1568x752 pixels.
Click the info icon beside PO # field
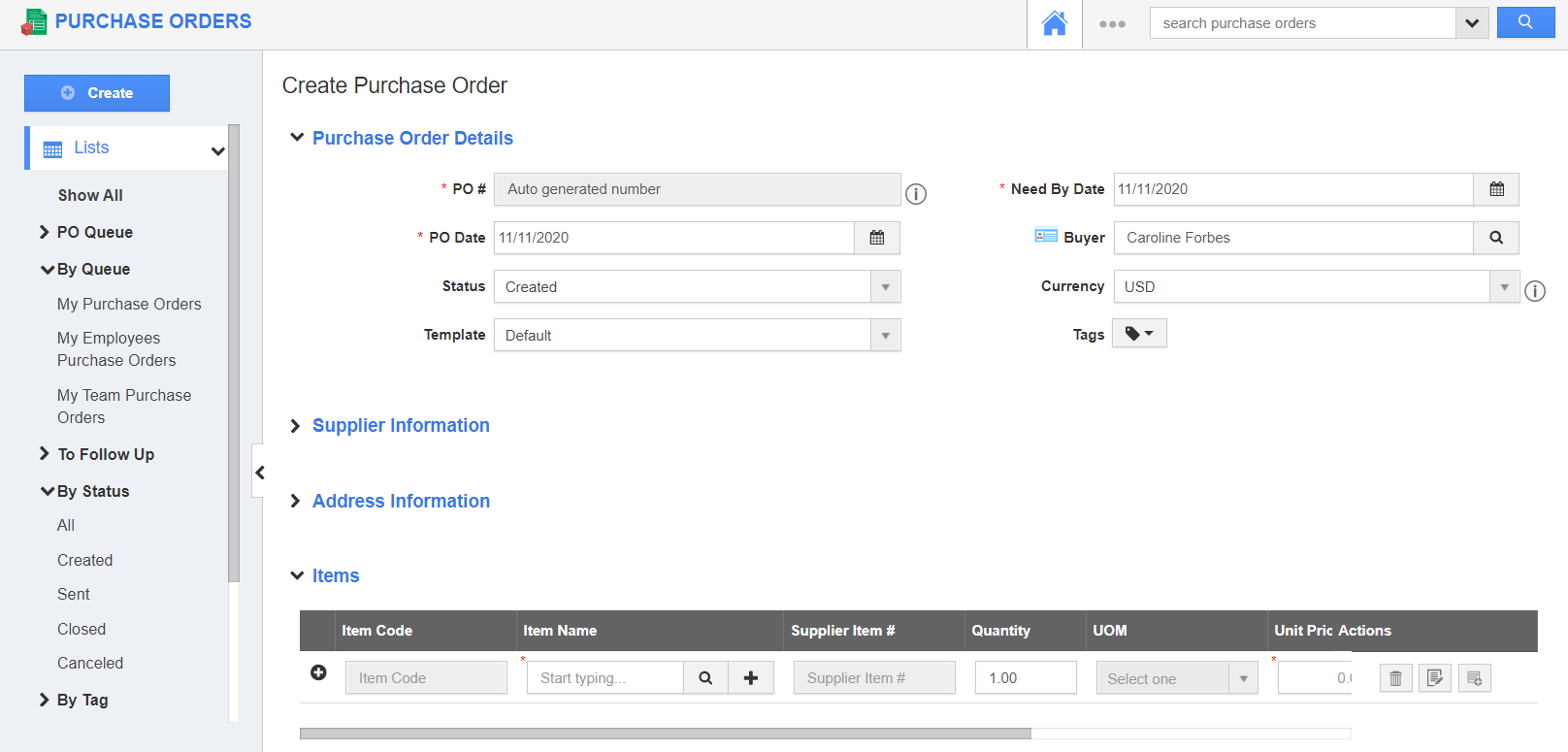pyautogui.click(x=915, y=194)
